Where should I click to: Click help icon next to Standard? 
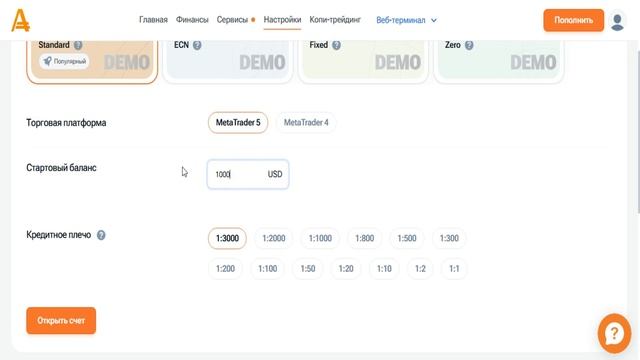point(78,45)
